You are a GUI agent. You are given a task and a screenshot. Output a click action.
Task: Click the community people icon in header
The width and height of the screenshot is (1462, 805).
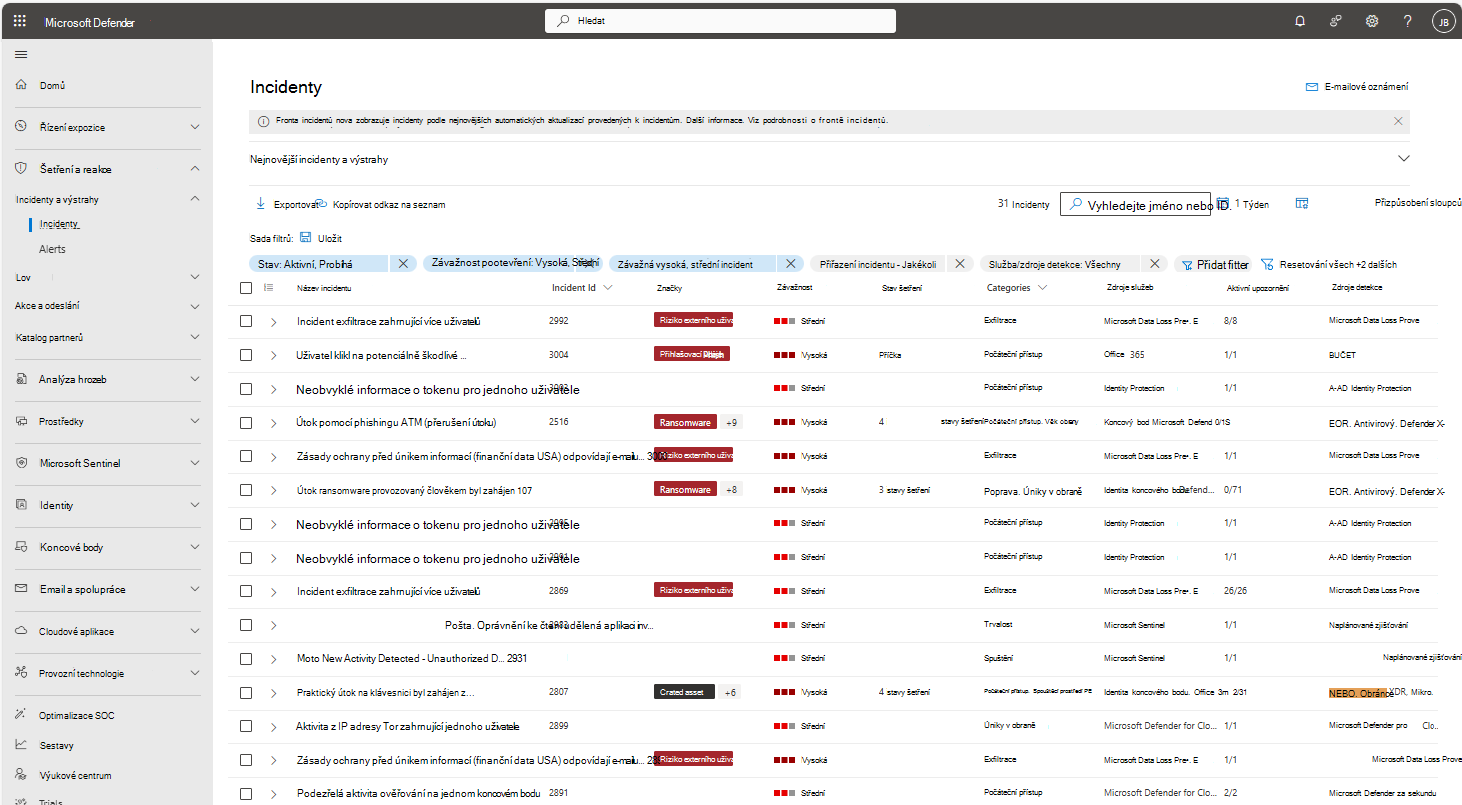click(1335, 21)
